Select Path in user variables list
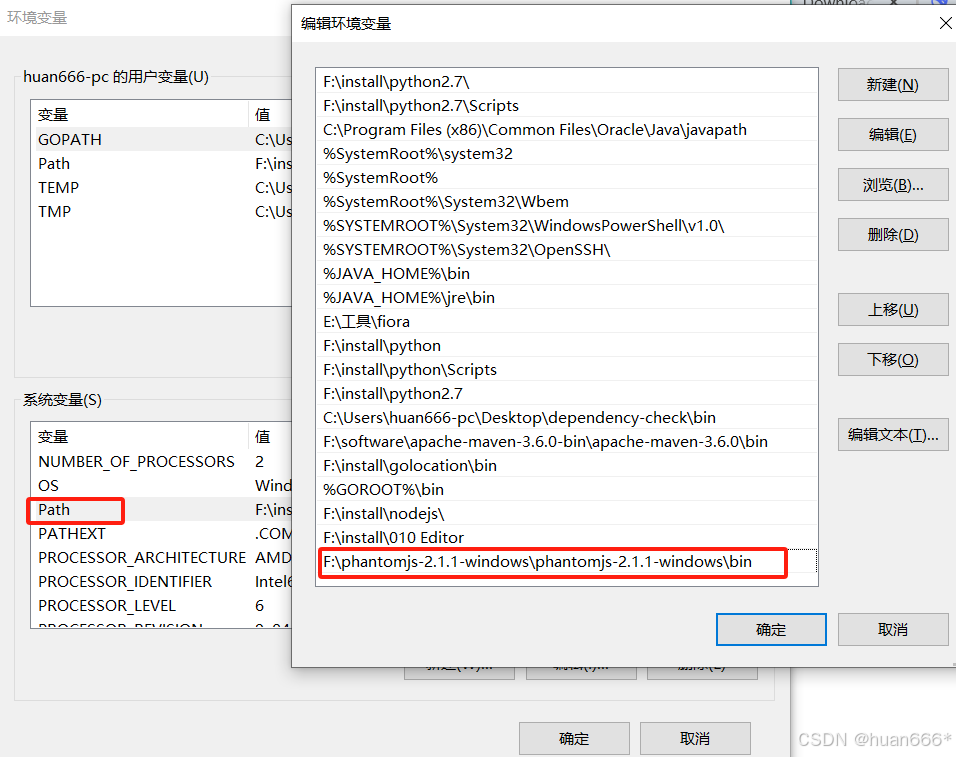 [x=162, y=164]
